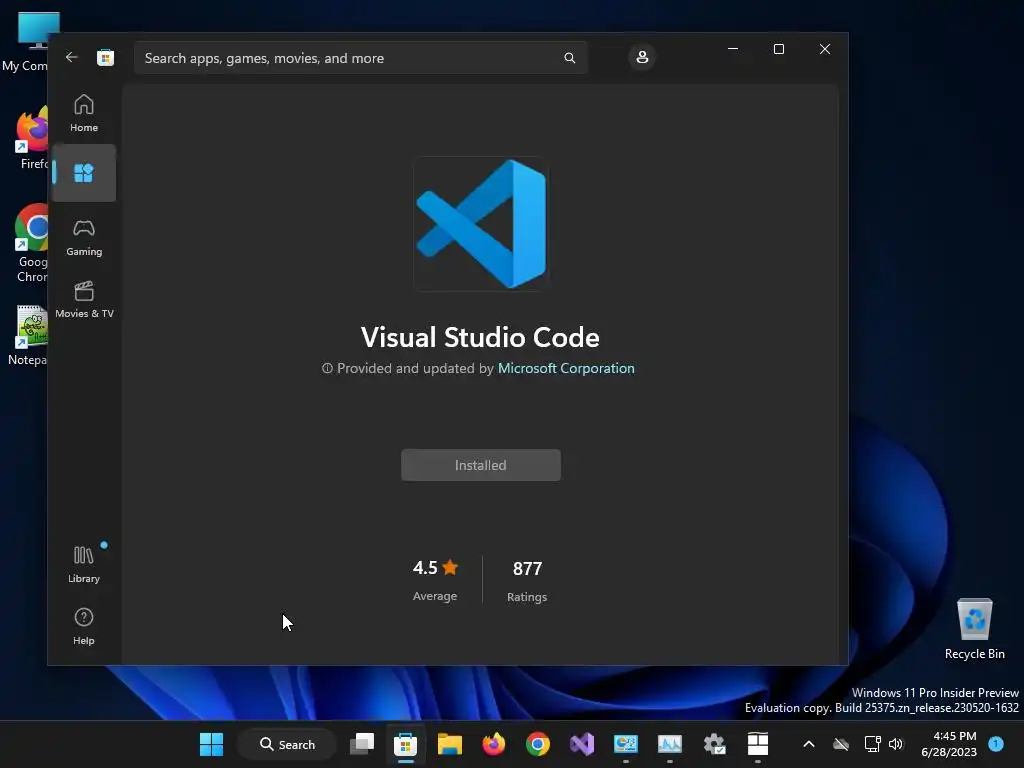Image resolution: width=1024 pixels, height=768 pixels.
Task: Open the Settings gear on taskbar
Action: (x=714, y=744)
